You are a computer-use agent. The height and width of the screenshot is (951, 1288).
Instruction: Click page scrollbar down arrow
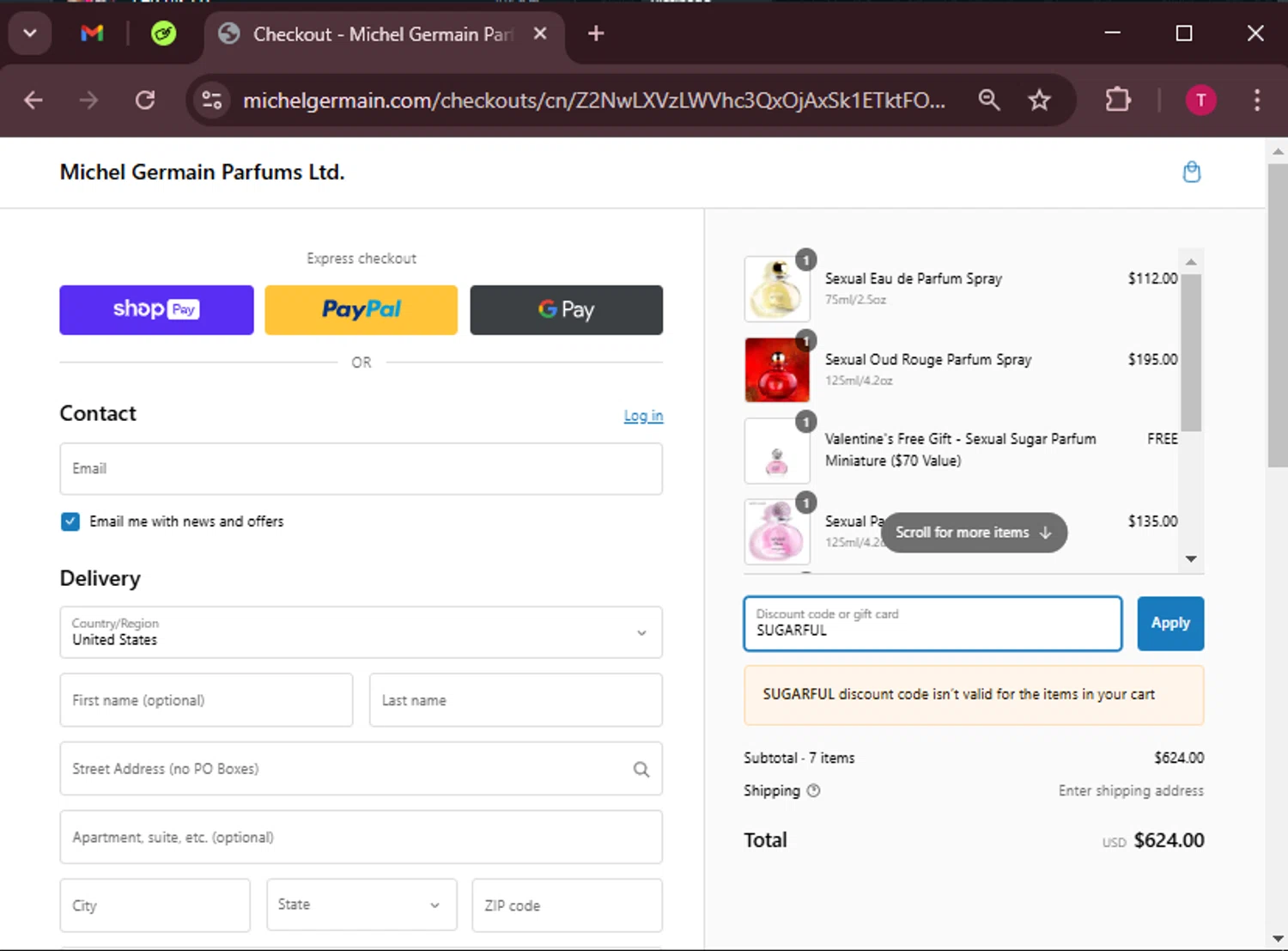pyautogui.click(x=1278, y=939)
